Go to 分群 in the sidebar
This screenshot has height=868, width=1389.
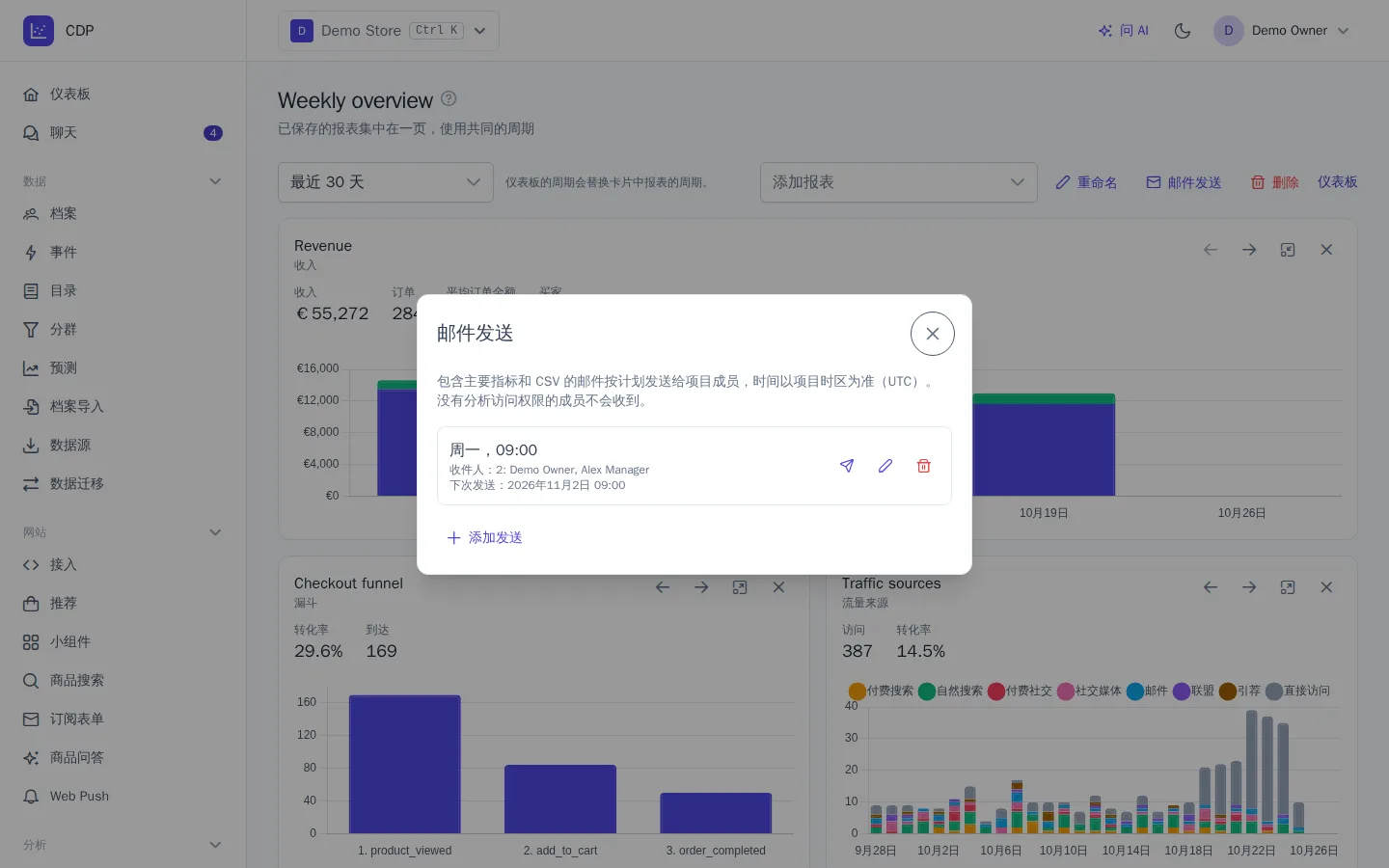coord(123,330)
